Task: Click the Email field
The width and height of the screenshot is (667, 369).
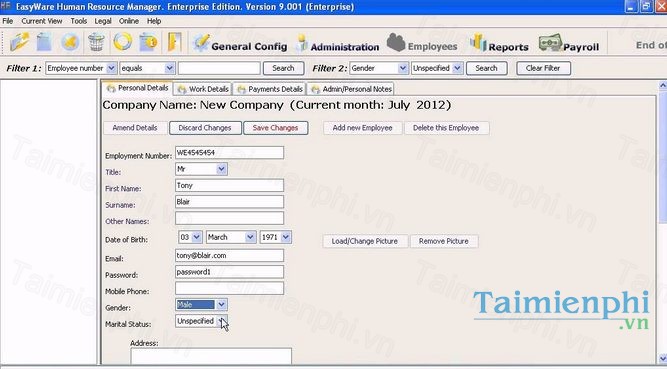Action: coord(229,255)
